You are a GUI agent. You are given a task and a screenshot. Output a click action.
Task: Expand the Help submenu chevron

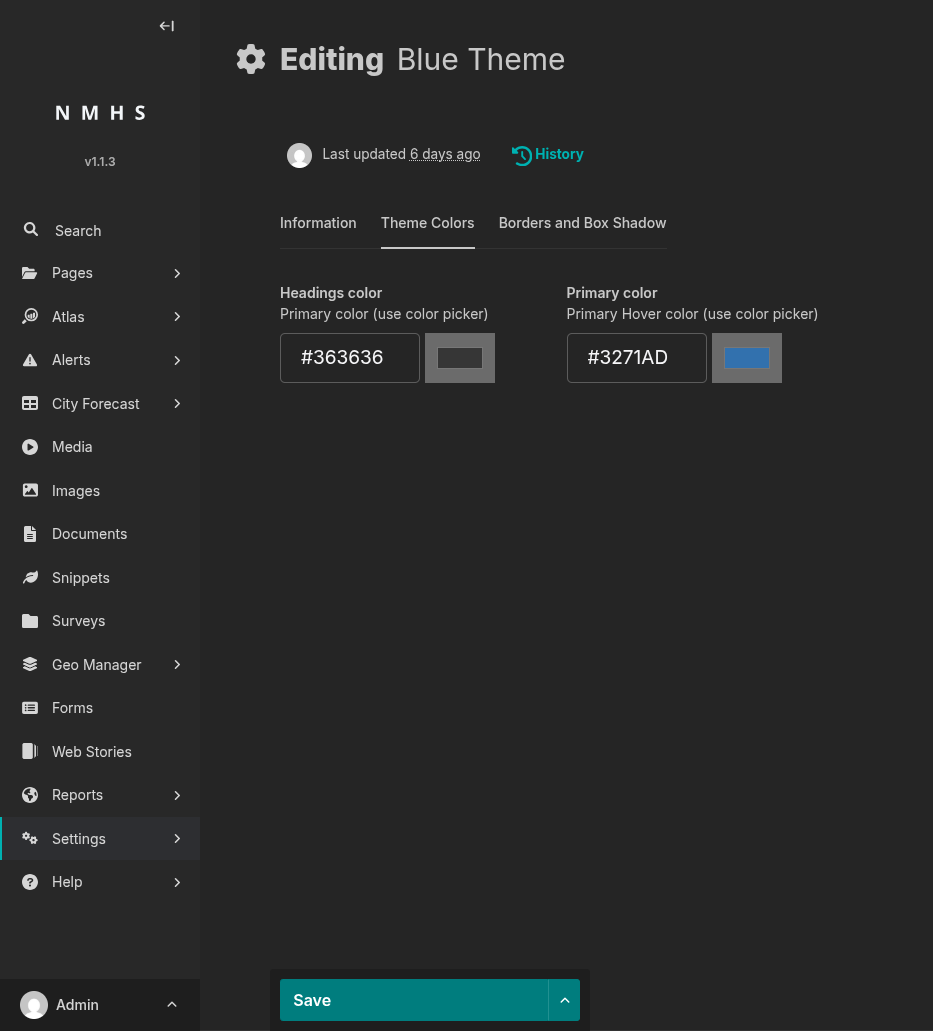click(177, 882)
